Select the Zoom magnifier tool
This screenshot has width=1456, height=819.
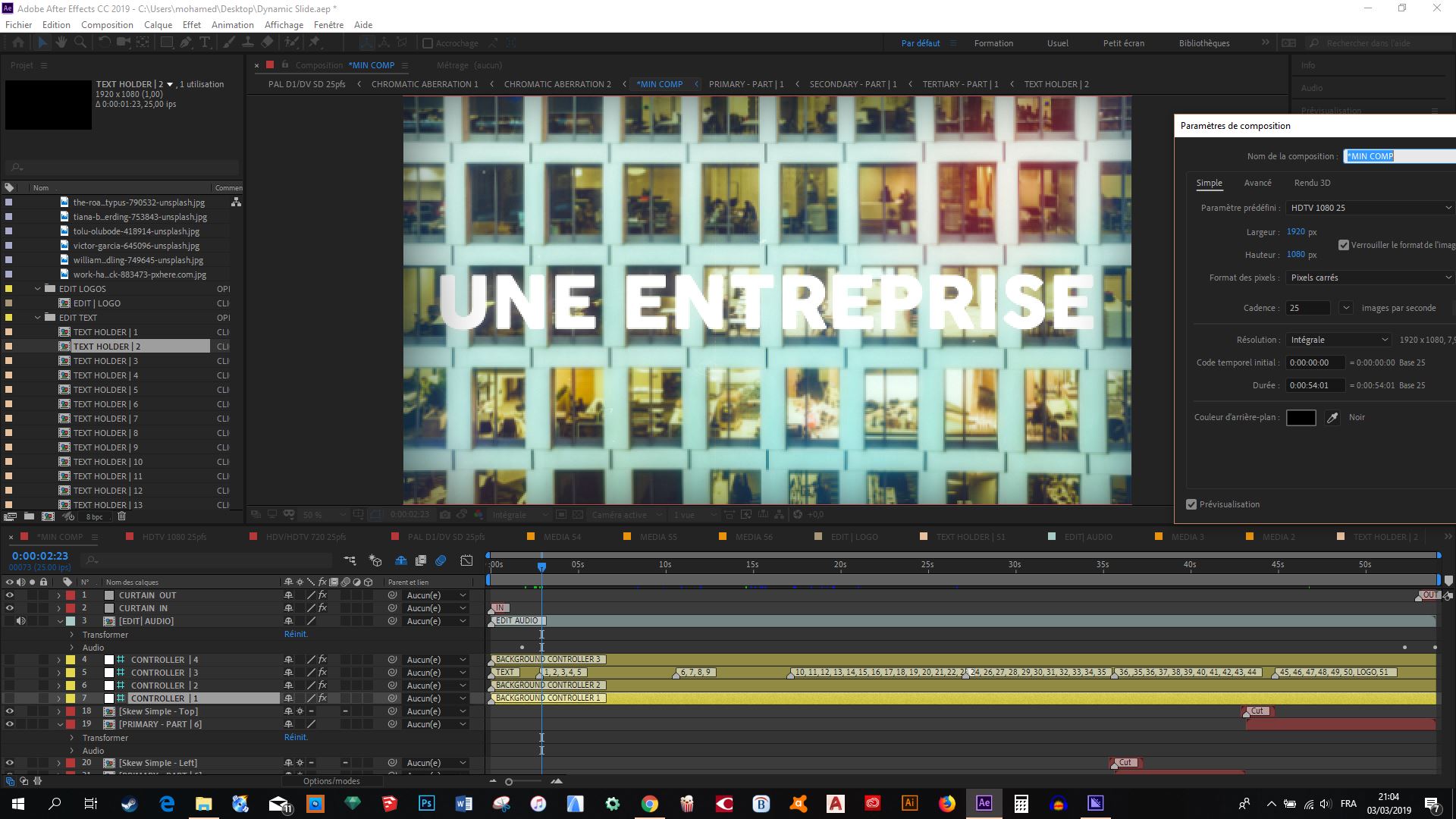(80, 42)
